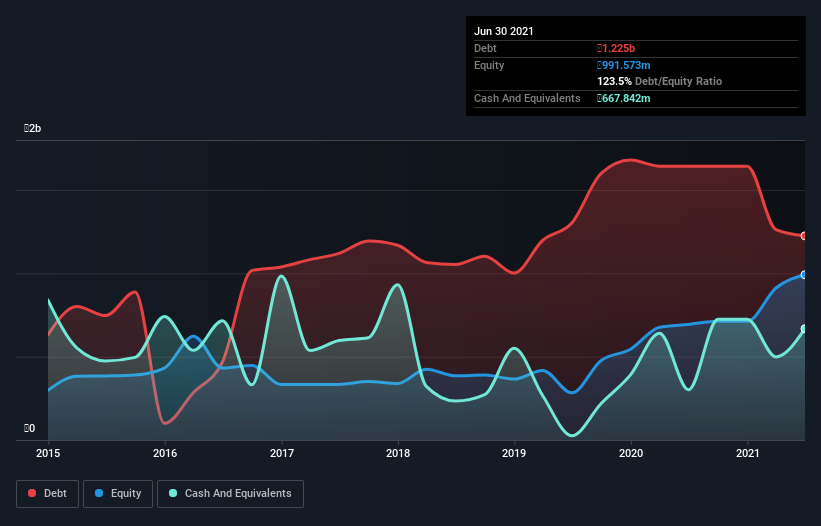Click the 0 y-axis label
Viewport: 821px width, 526px height.
point(29,428)
